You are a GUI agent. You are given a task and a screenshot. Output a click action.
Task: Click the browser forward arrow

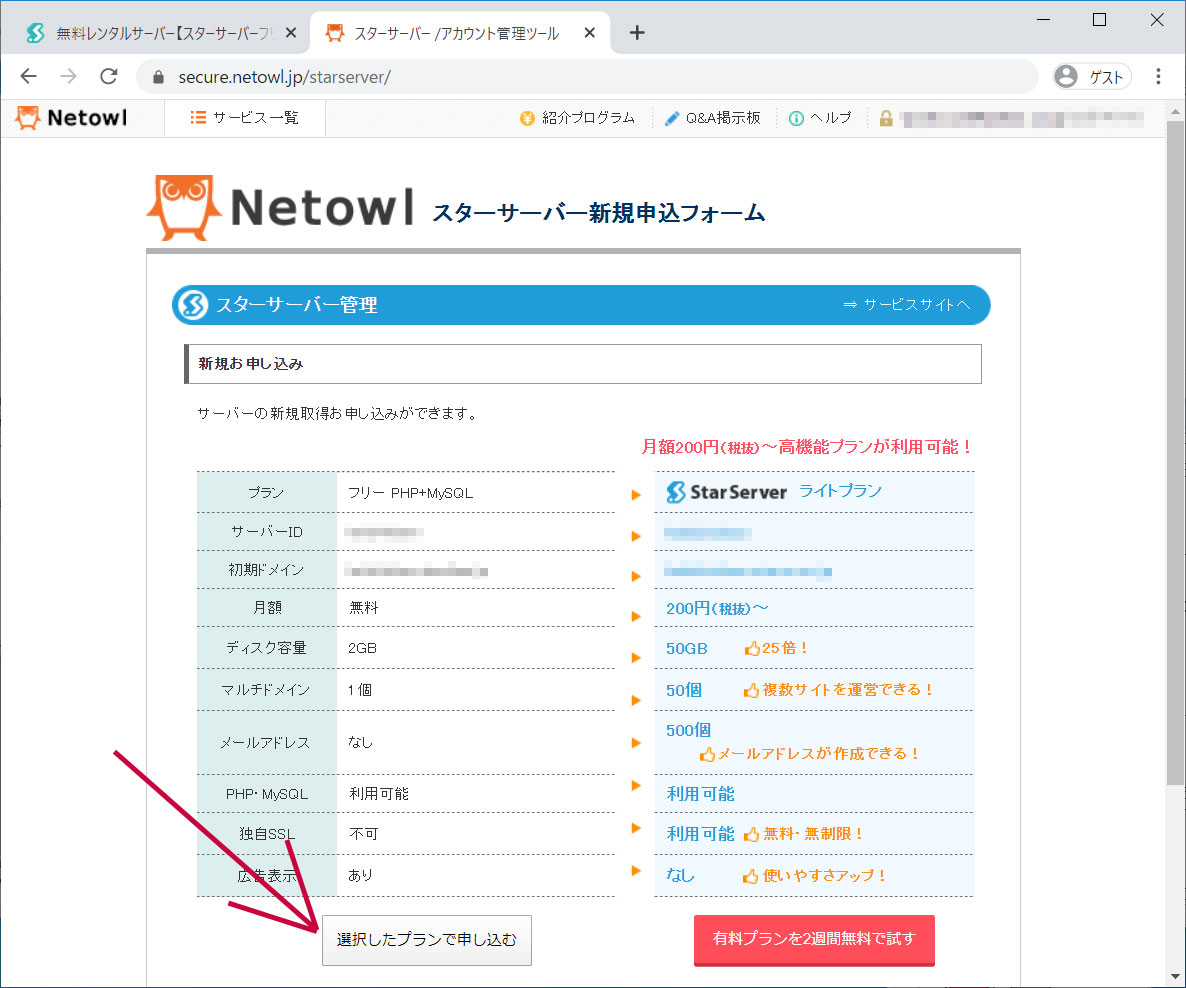[69, 76]
